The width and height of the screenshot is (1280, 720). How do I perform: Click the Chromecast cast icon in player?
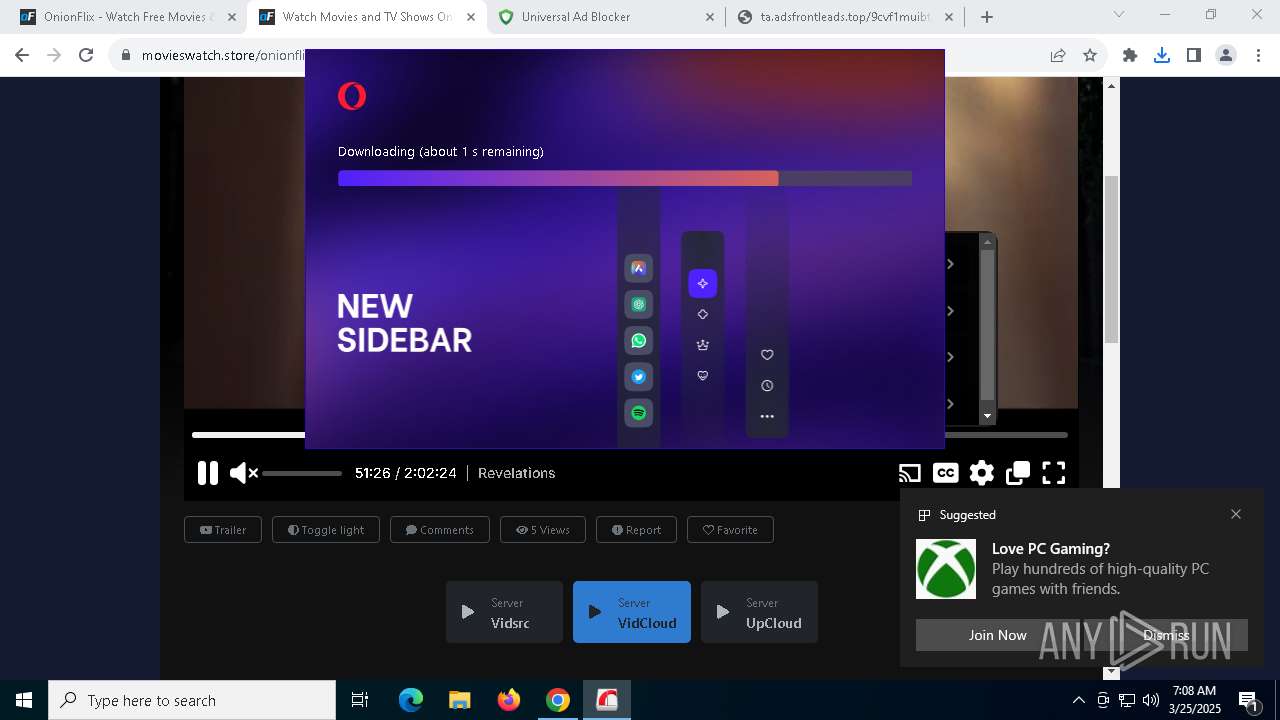(909, 473)
